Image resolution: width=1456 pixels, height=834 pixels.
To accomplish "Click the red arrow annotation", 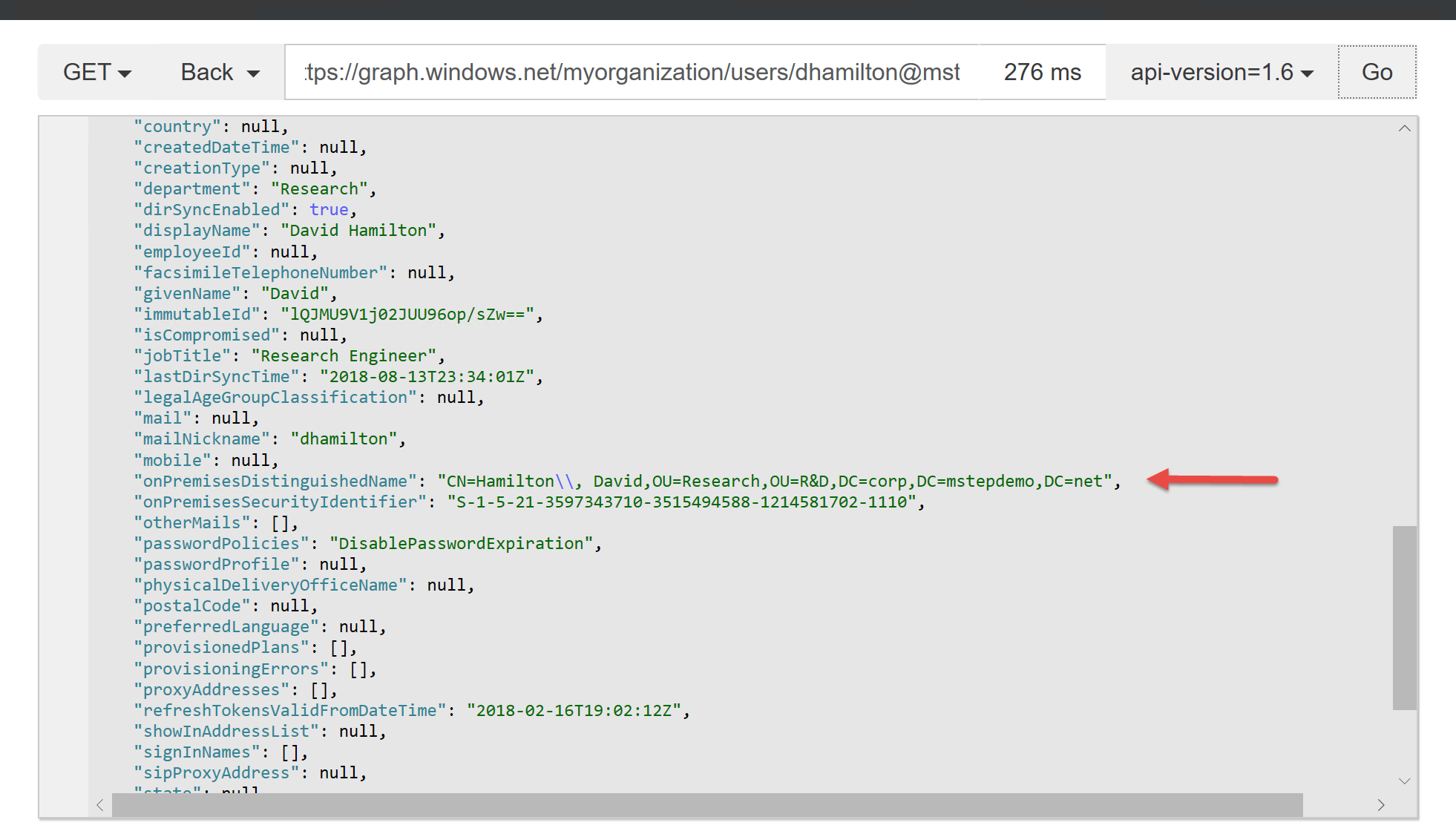I will (1212, 479).
